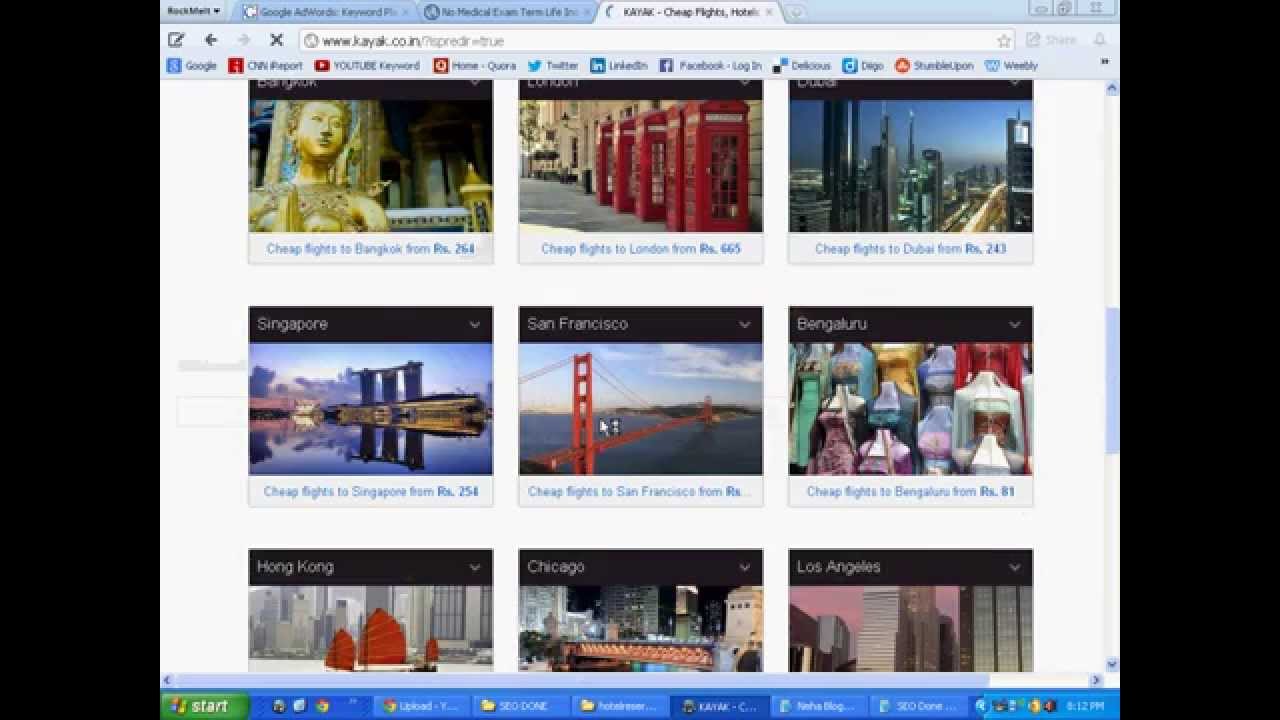
Task: Open the Home - Quora bookmark
Action: point(475,65)
